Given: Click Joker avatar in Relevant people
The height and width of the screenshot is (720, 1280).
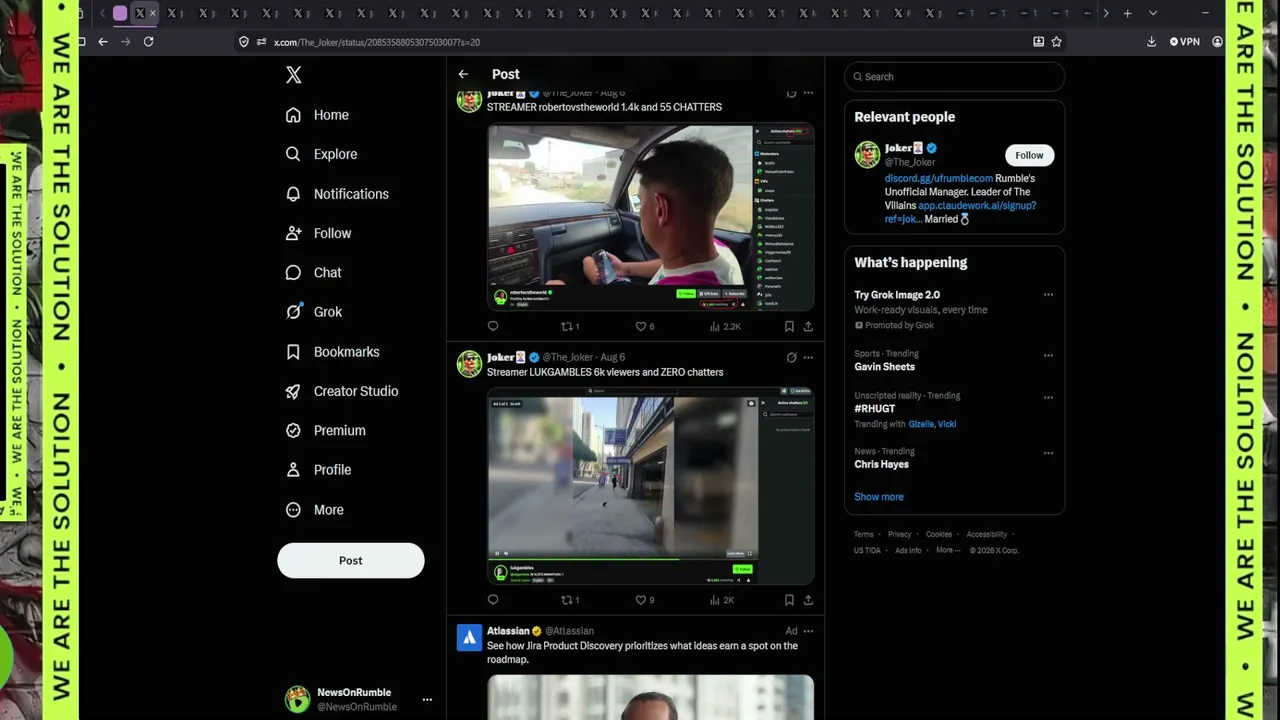Looking at the screenshot, I should coord(867,155).
